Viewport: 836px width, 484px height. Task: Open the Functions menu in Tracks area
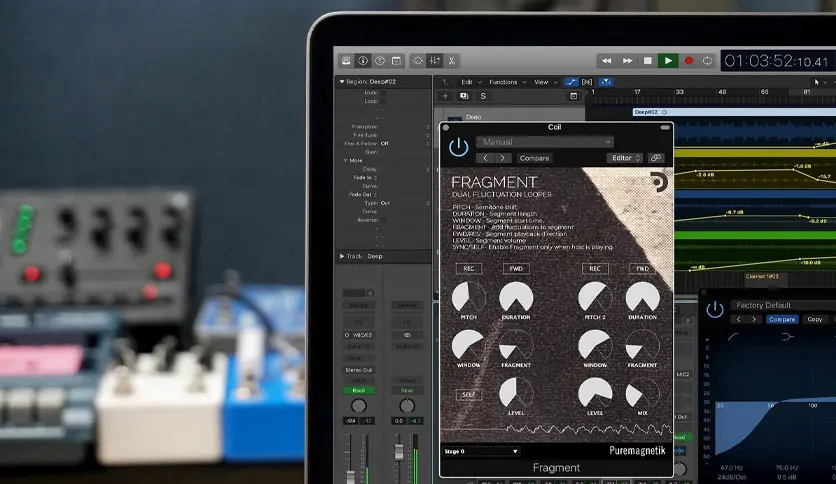(507, 82)
